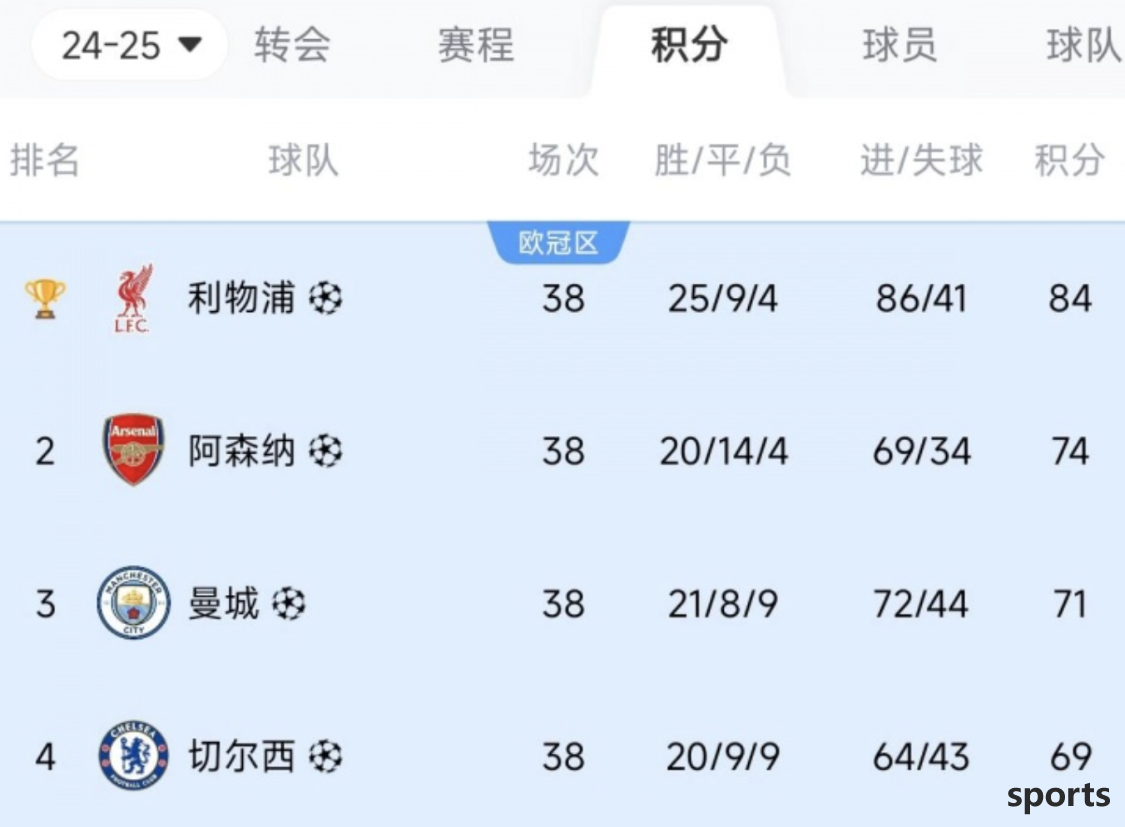The image size is (1125, 827).
Task: Click the 进/失球 column header
Action: coord(922,159)
